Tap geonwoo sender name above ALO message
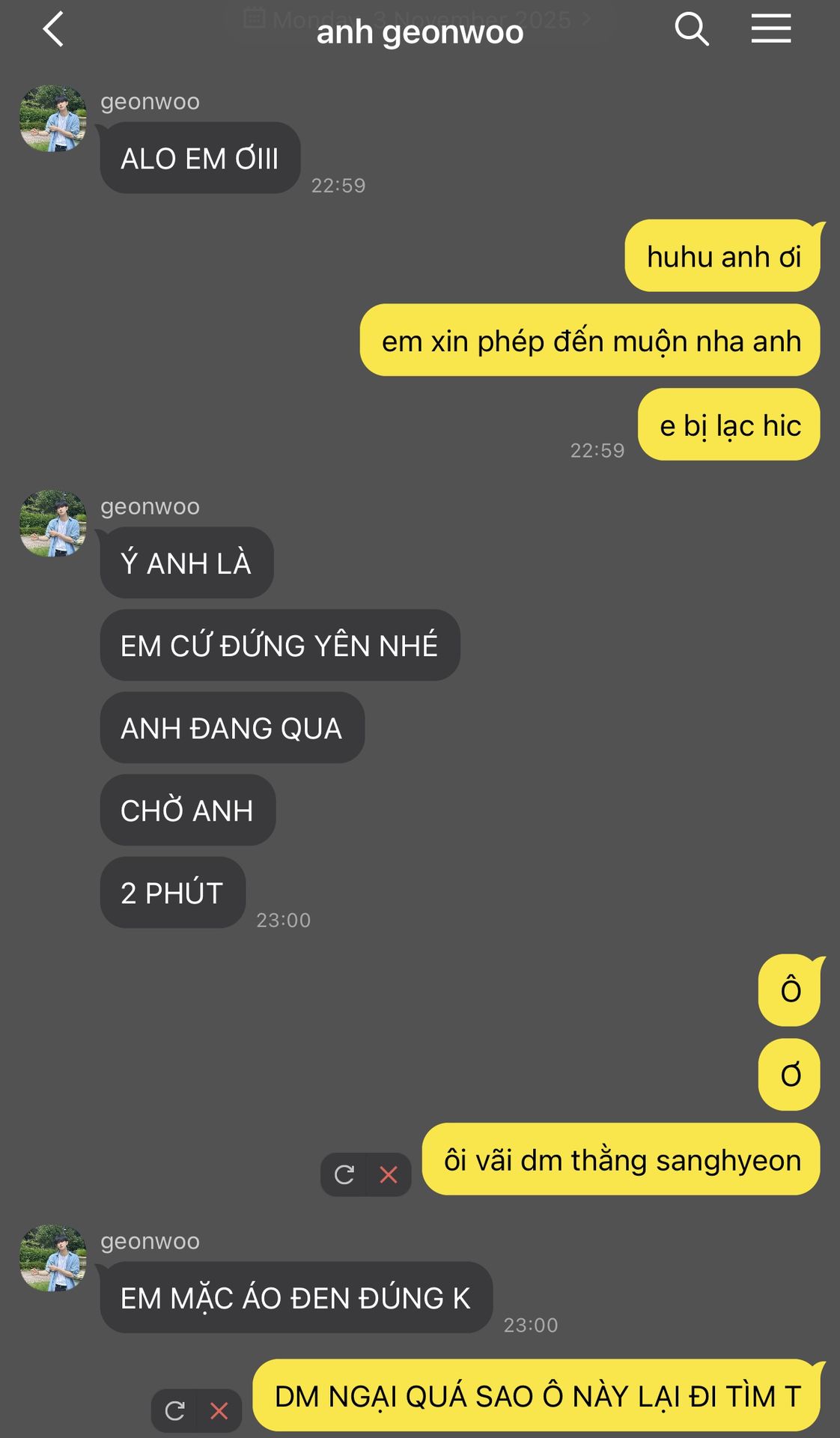This screenshot has width=840, height=1438. (150, 101)
